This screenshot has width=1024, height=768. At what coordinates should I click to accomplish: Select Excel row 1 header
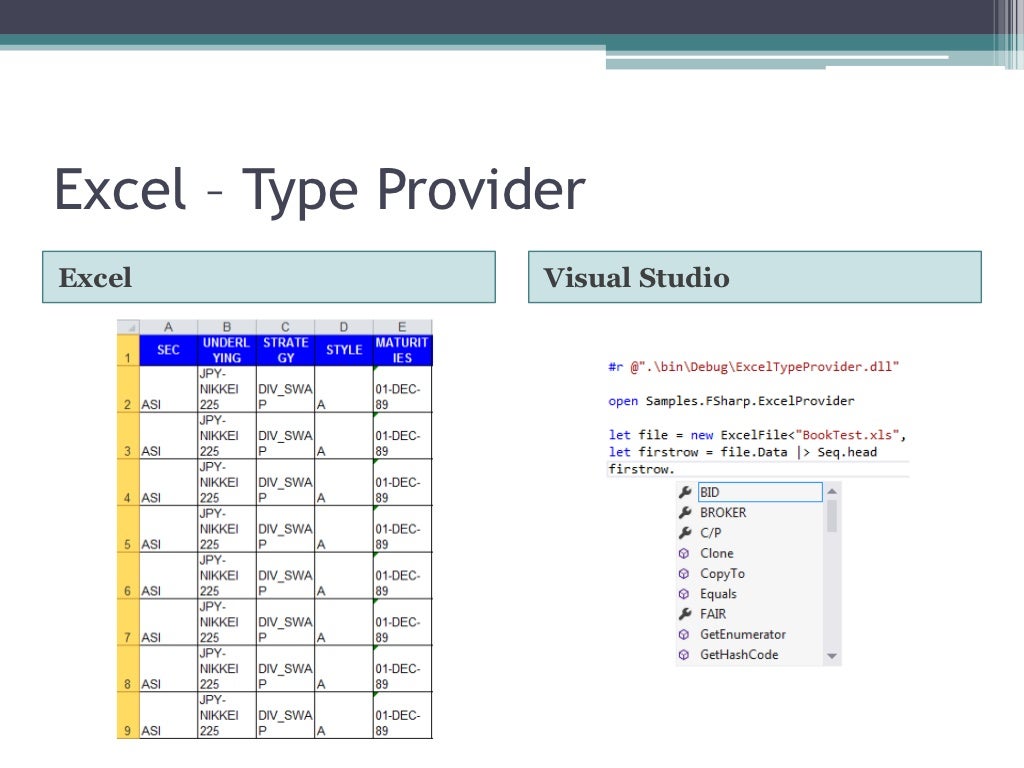(x=128, y=350)
